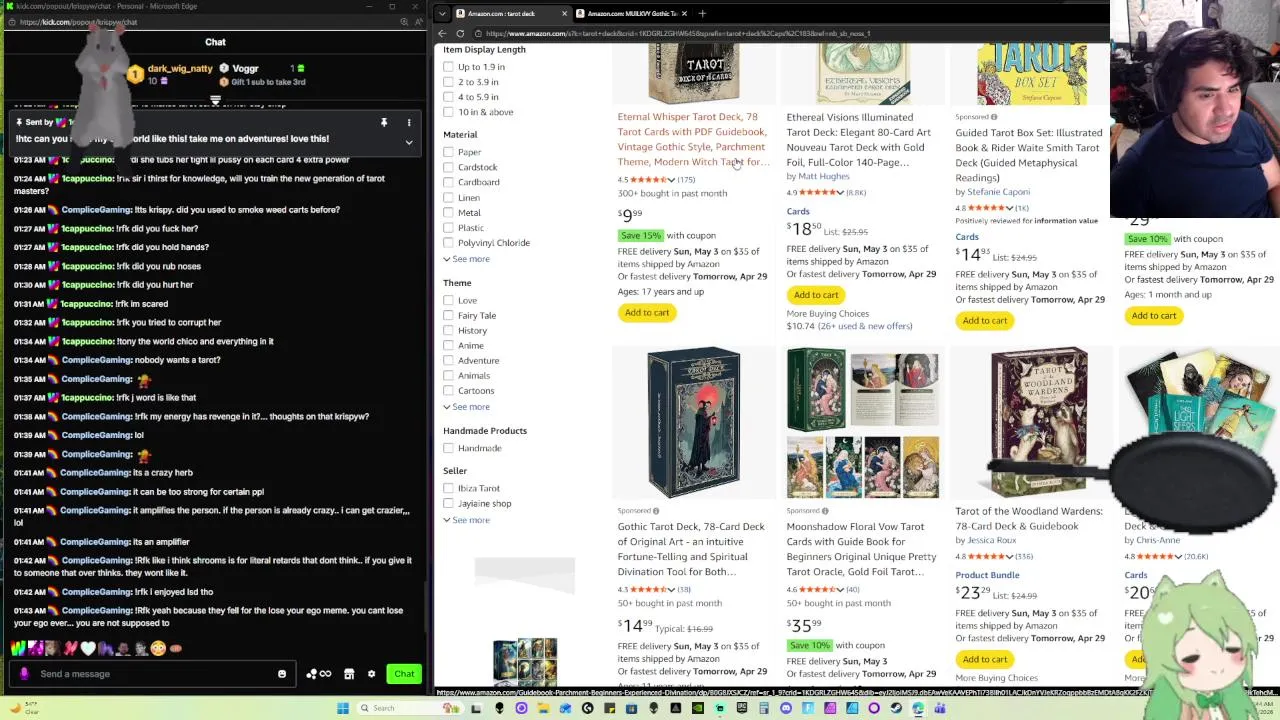Image resolution: width=1280 pixels, height=720 pixels.
Task: Open Microsoft Edge from the taskbar
Action: [918, 708]
